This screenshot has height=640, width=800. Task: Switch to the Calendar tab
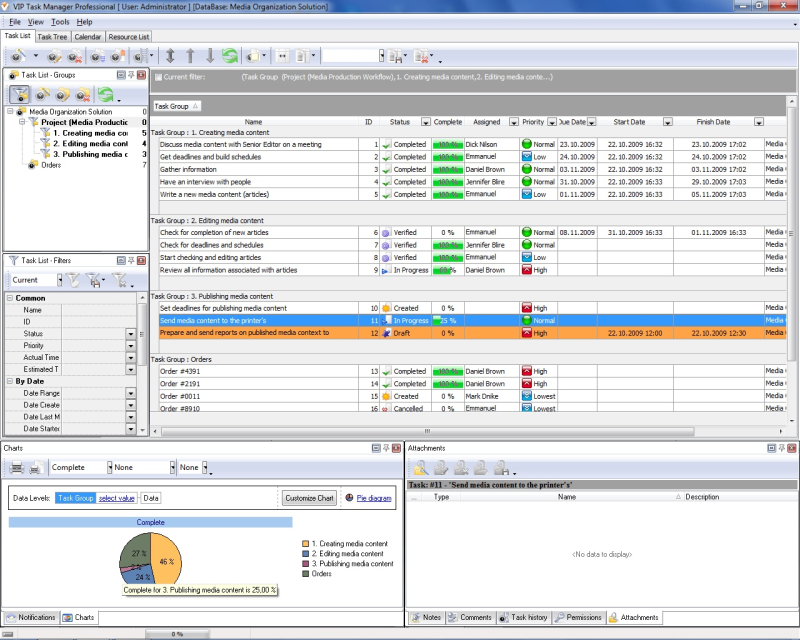pyautogui.click(x=87, y=37)
